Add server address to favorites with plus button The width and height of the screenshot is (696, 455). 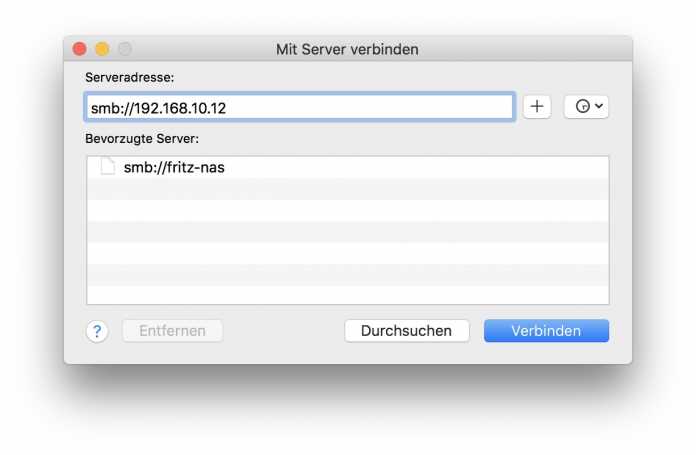point(537,107)
